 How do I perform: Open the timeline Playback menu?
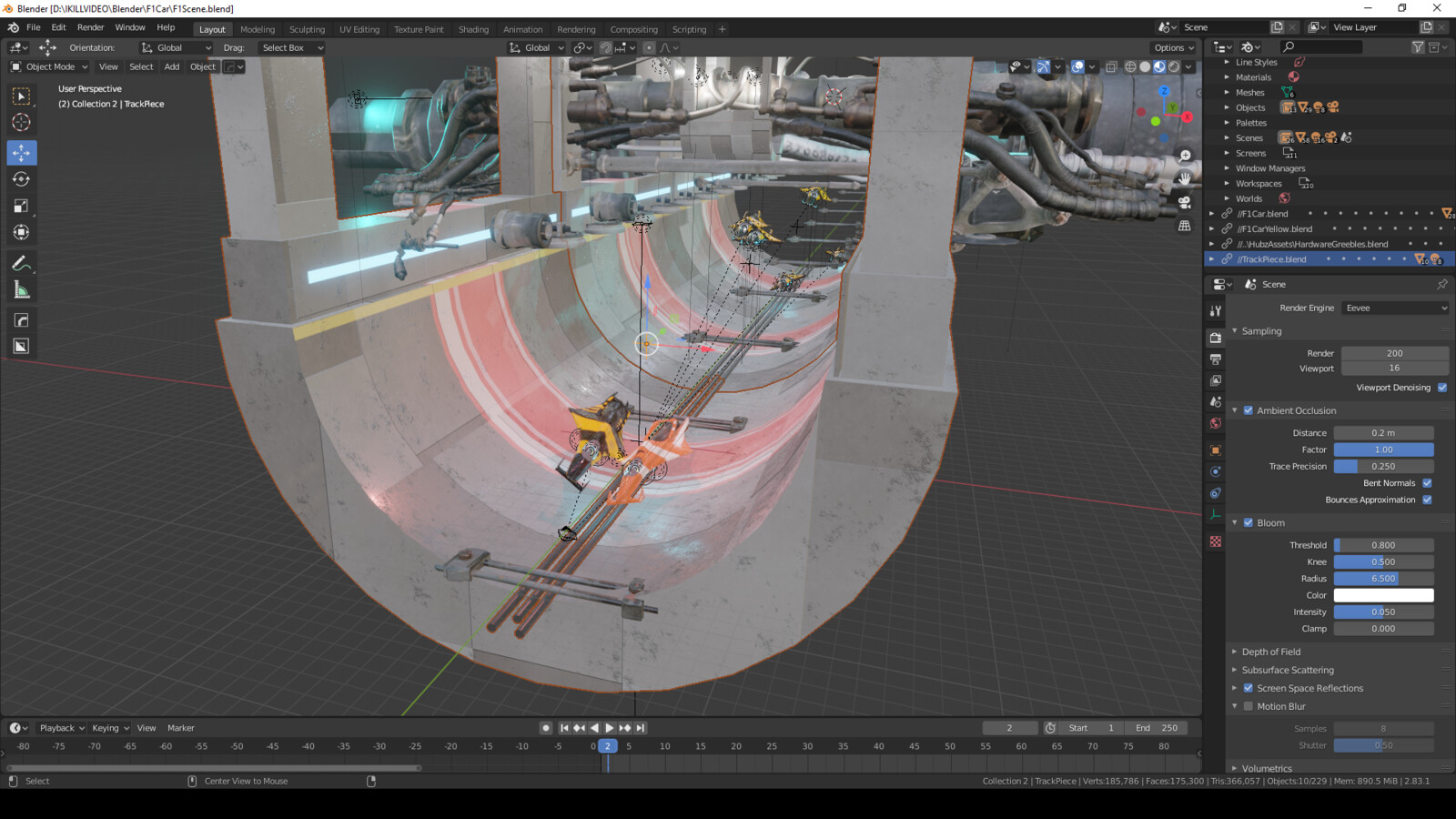coord(61,728)
